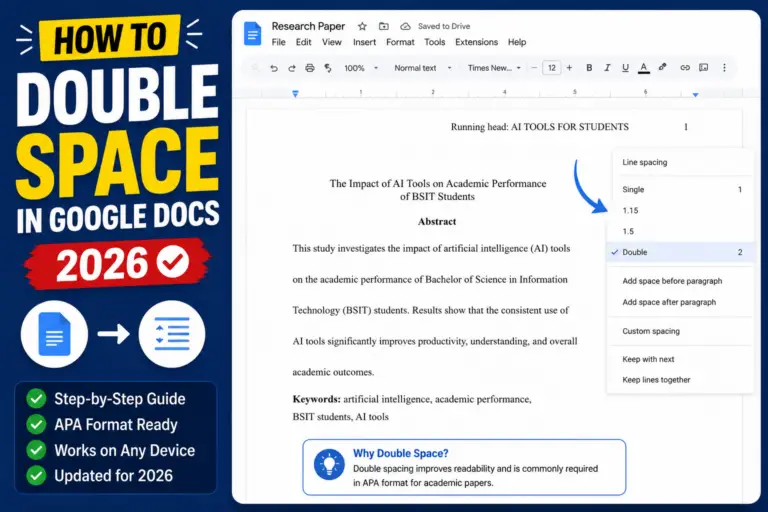Toggle Bold formatting
The height and width of the screenshot is (512, 768).
(x=589, y=68)
